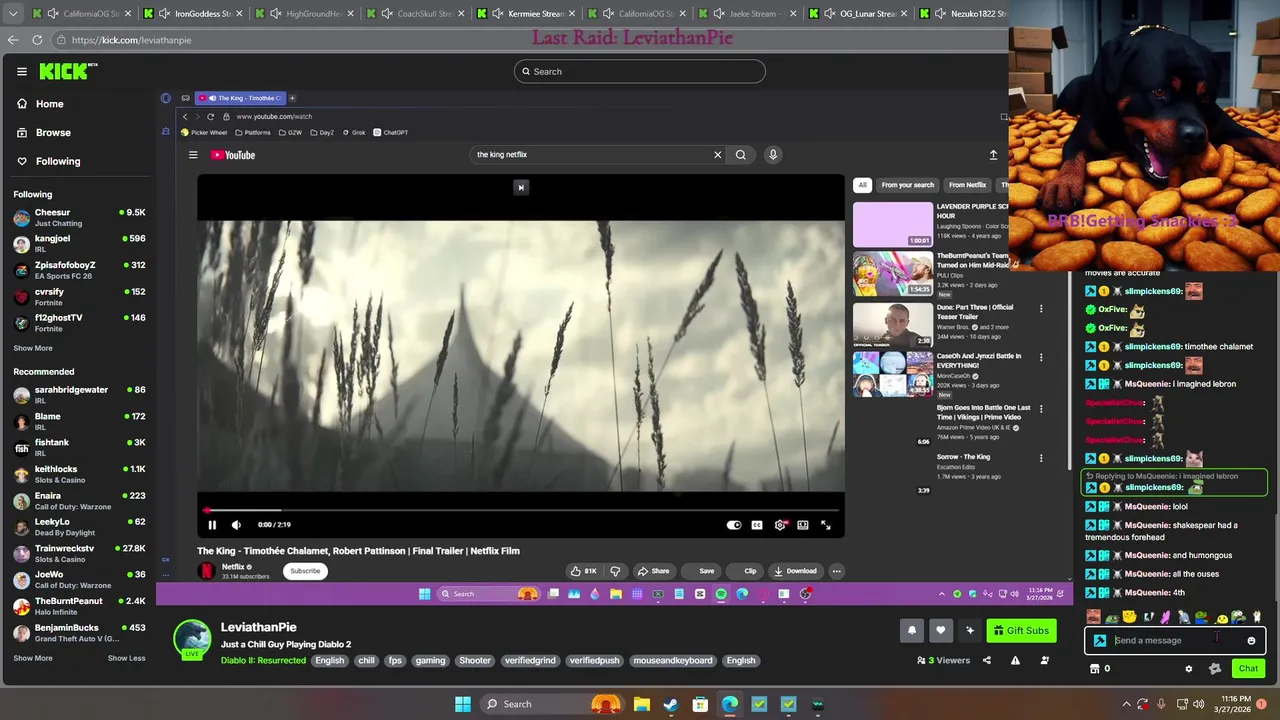The height and width of the screenshot is (720, 1280).
Task: Open YouTube player settings gear
Action: pos(780,525)
